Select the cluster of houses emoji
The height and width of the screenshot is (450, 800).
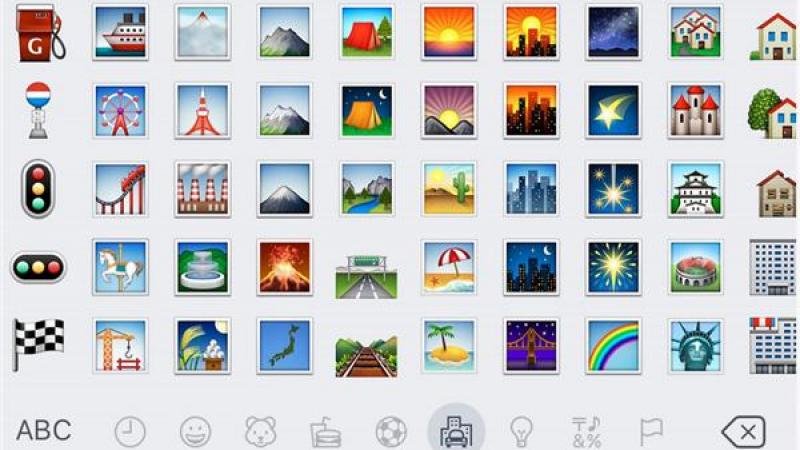pyautogui.click(x=695, y=32)
